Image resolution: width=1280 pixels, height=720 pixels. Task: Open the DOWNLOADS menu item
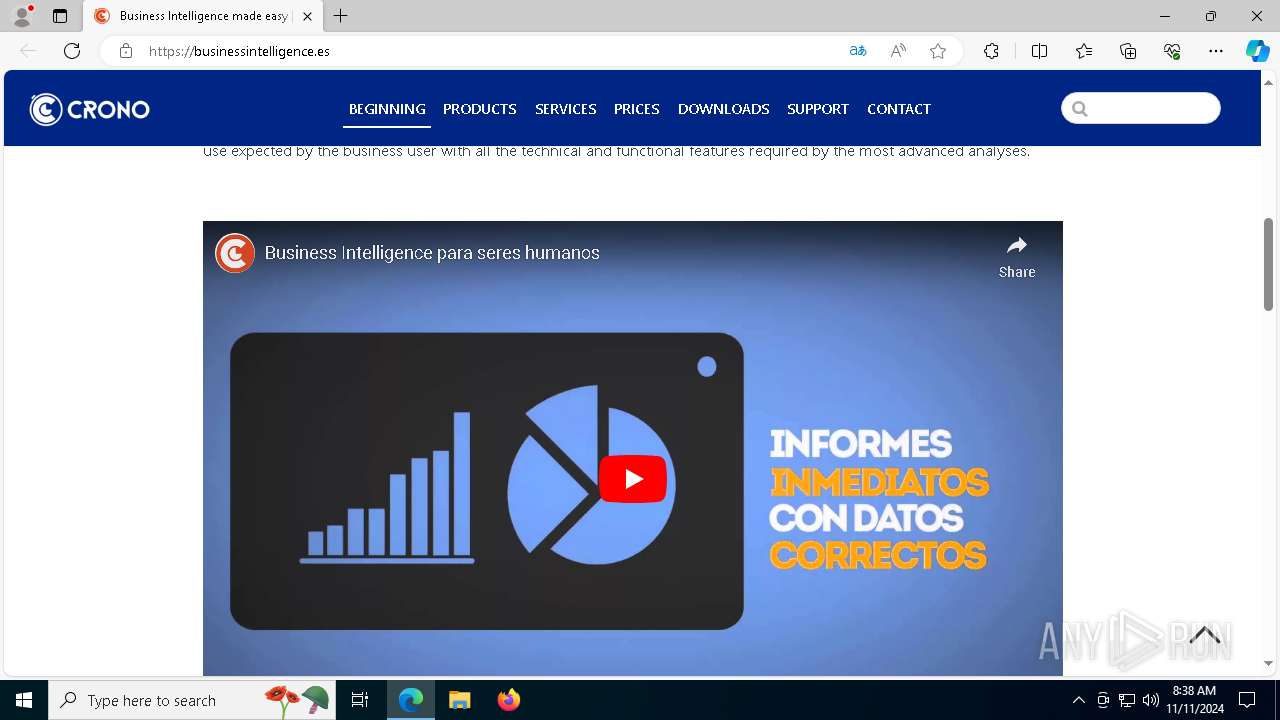tap(724, 109)
